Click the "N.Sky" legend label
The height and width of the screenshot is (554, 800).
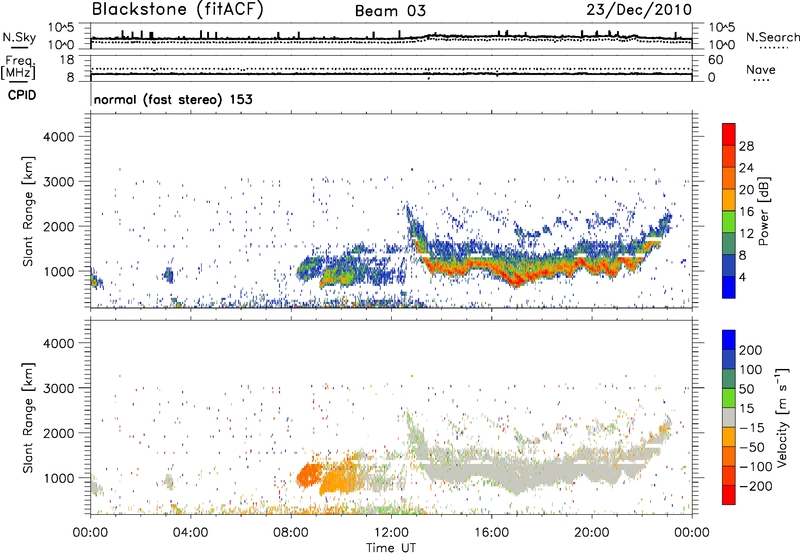19,37
